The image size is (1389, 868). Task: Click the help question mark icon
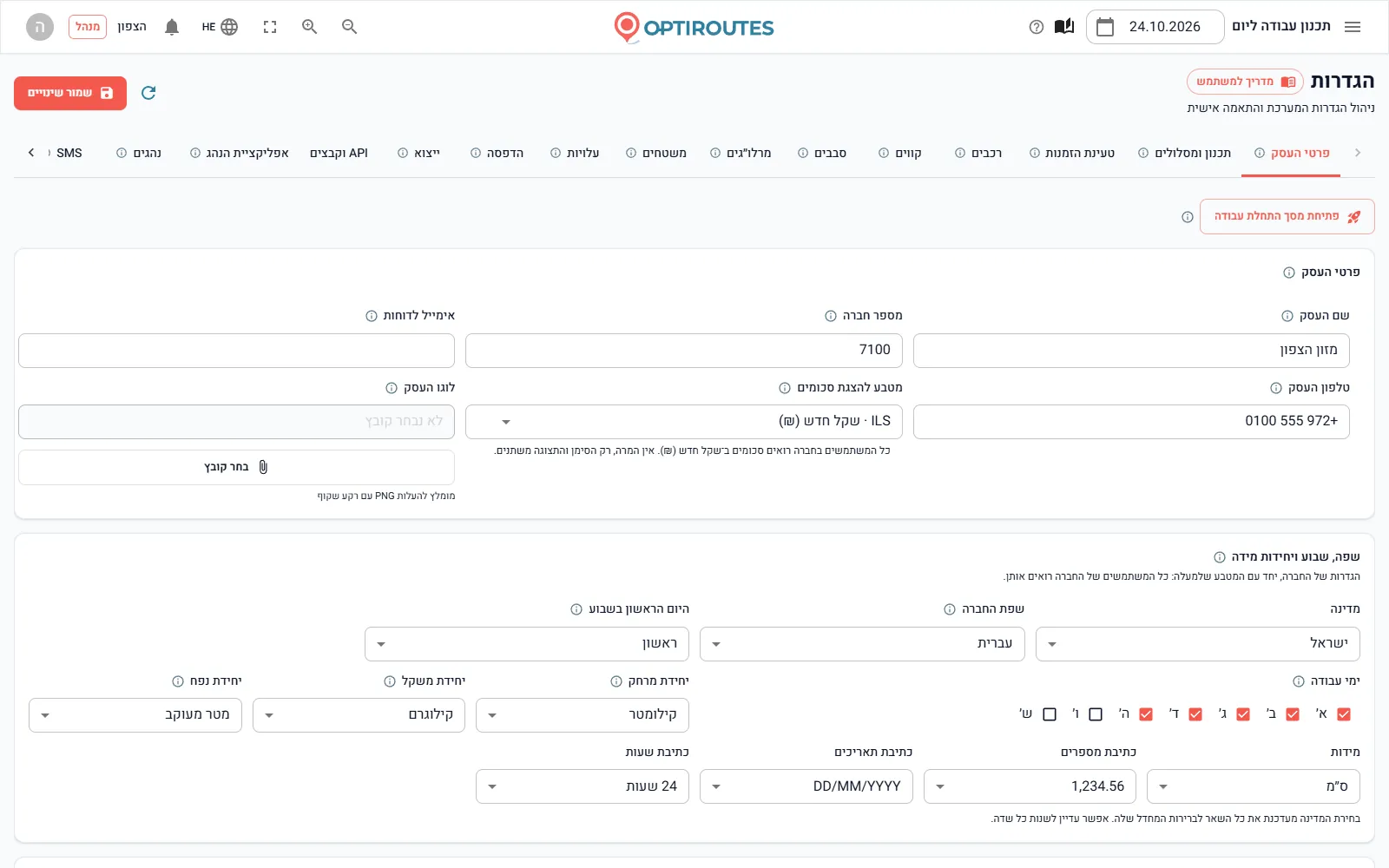tap(1036, 27)
